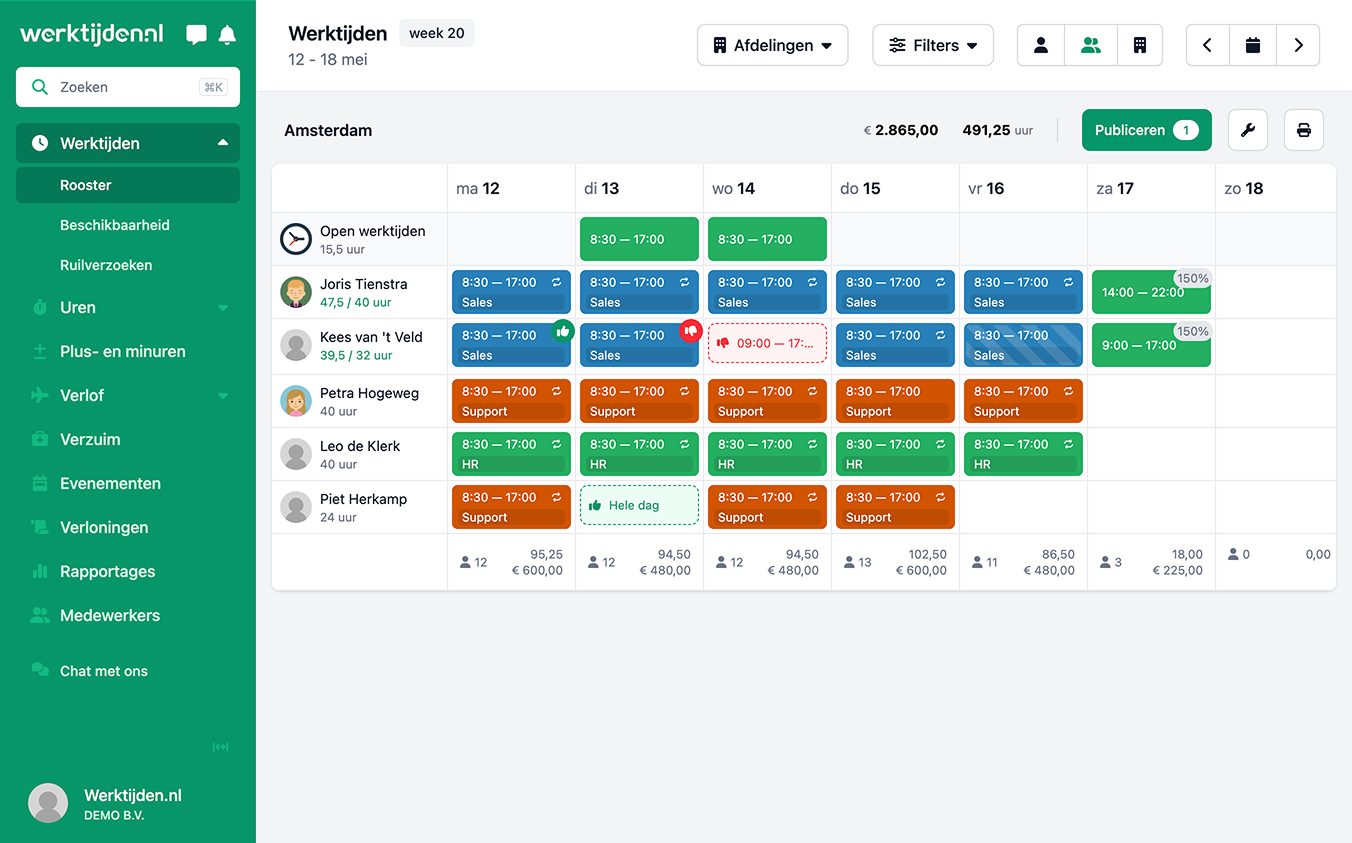Switch to department building view
Screen dimensions: 1352x843
coord(1139,45)
